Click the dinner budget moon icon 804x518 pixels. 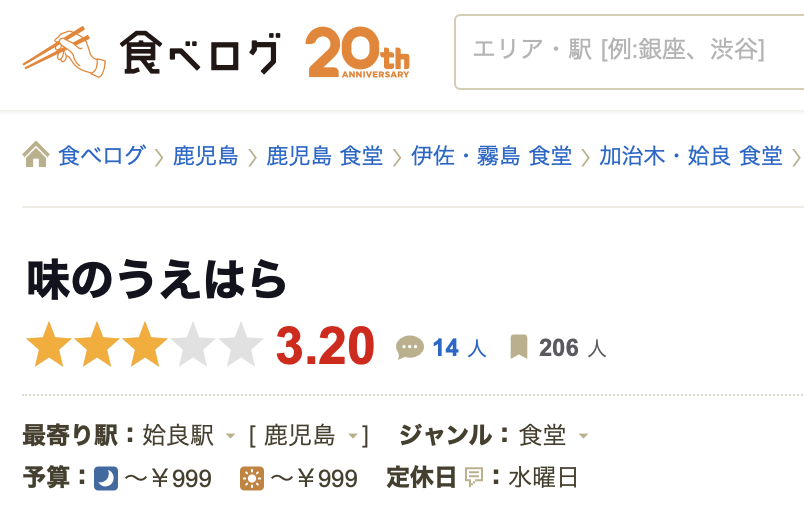point(106,479)
